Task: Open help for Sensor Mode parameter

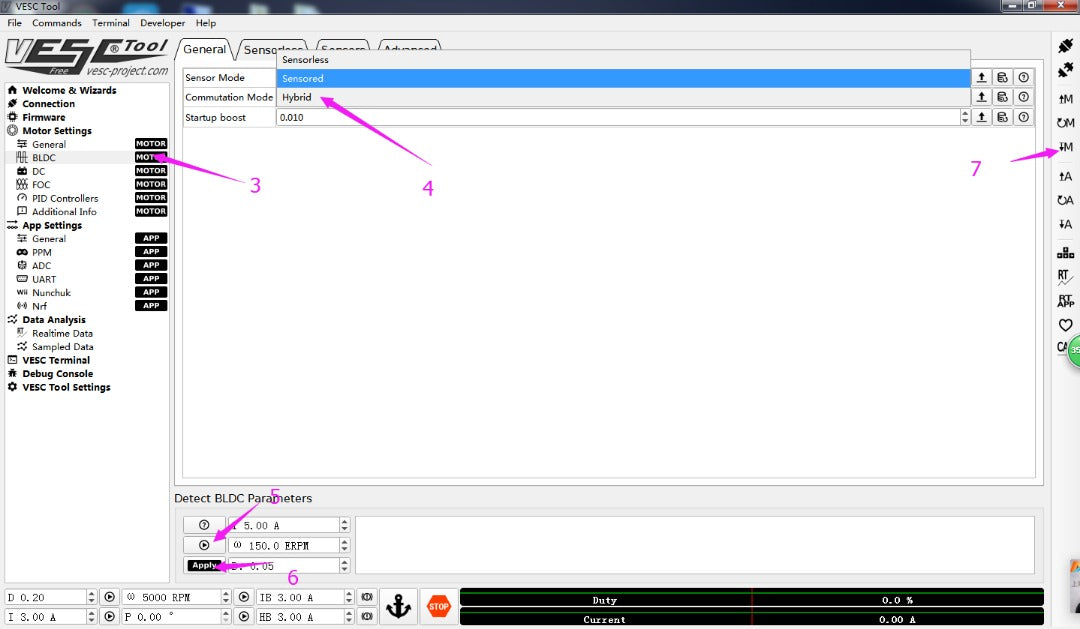Action: click(x=1024, y=78)
